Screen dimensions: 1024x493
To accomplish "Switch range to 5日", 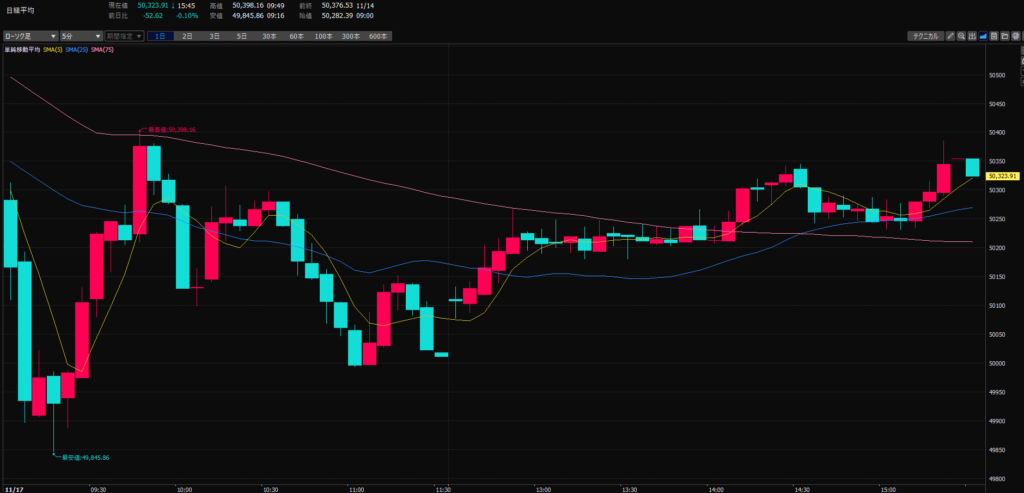I will 241,36.
